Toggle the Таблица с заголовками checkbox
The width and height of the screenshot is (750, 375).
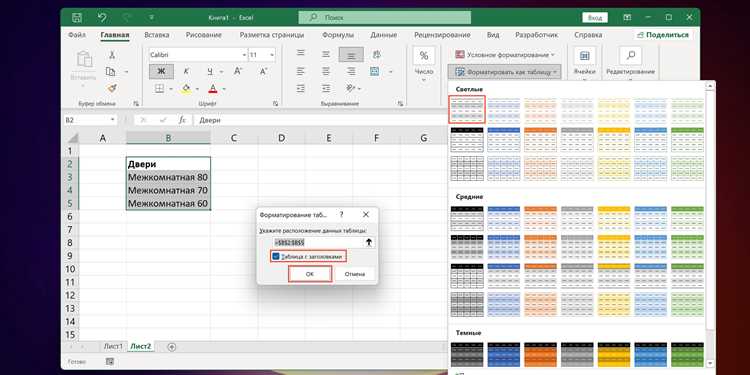point(276,257)
